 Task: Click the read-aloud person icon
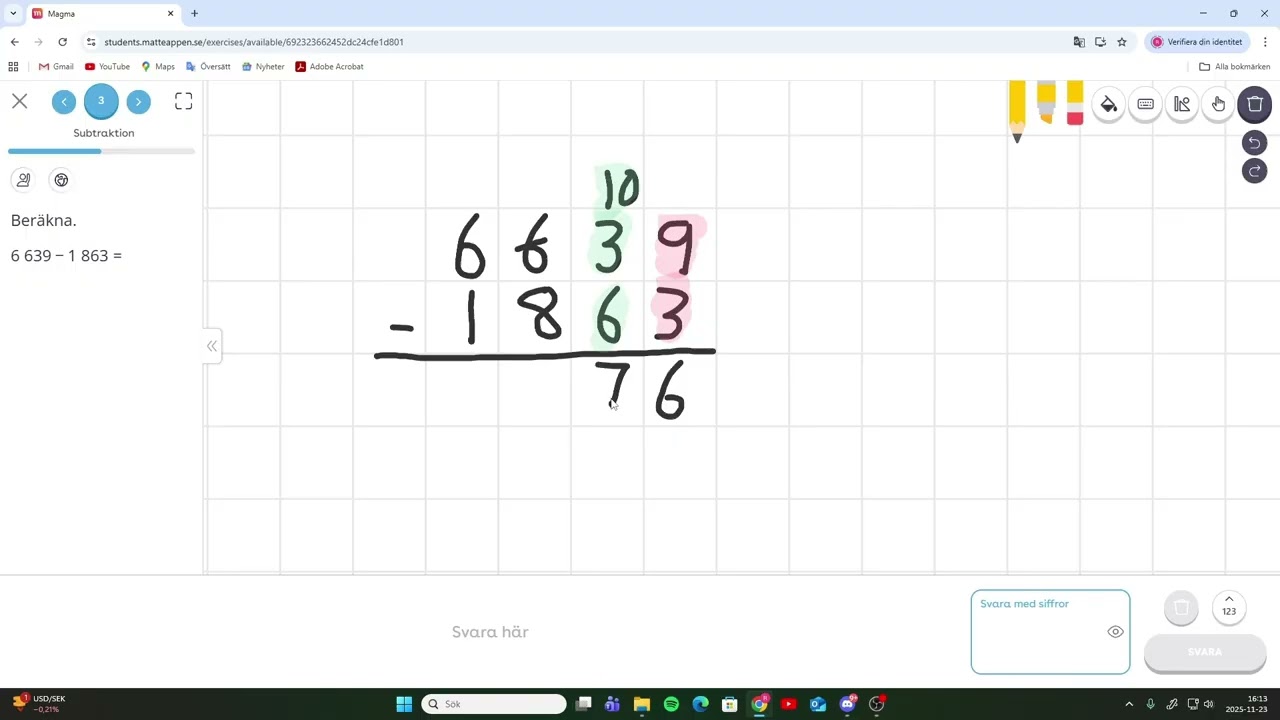coord(23,180)
